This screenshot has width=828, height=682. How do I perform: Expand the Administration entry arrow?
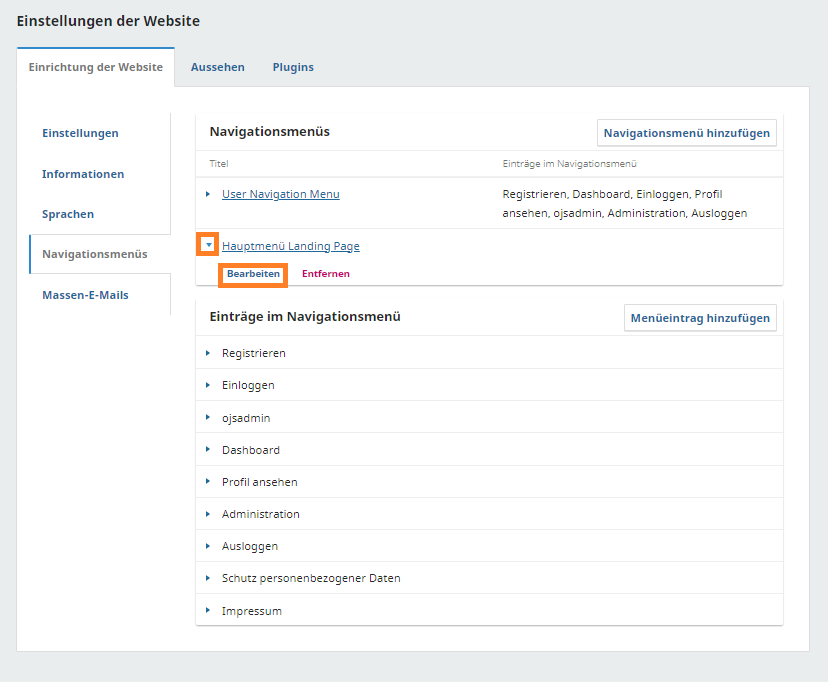[208, 513]
